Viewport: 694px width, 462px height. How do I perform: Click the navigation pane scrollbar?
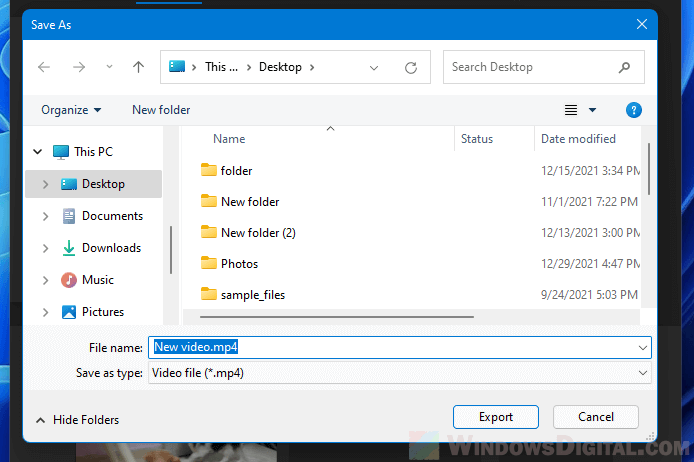tap(171, 250)
